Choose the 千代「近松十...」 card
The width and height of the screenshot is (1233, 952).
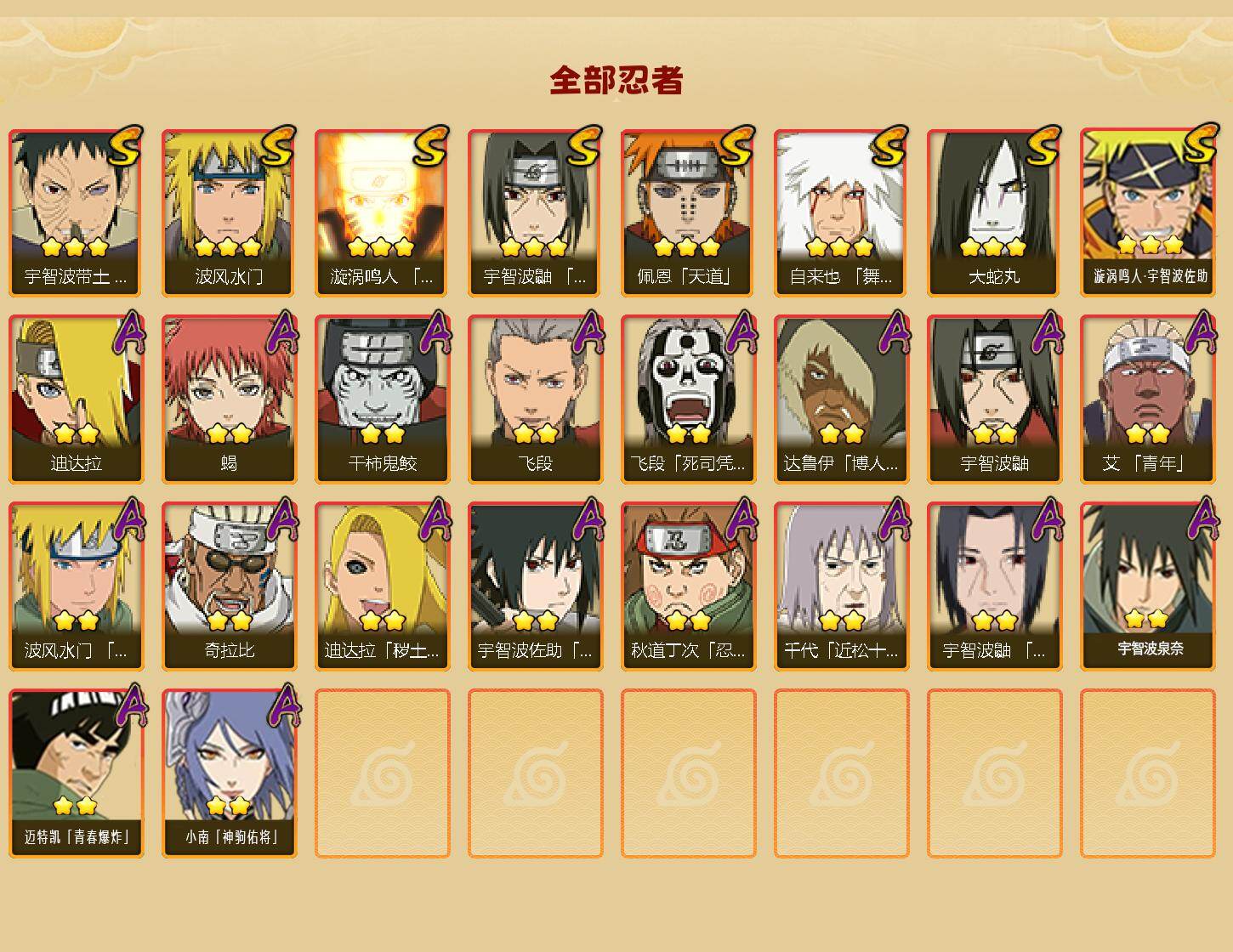841,586
